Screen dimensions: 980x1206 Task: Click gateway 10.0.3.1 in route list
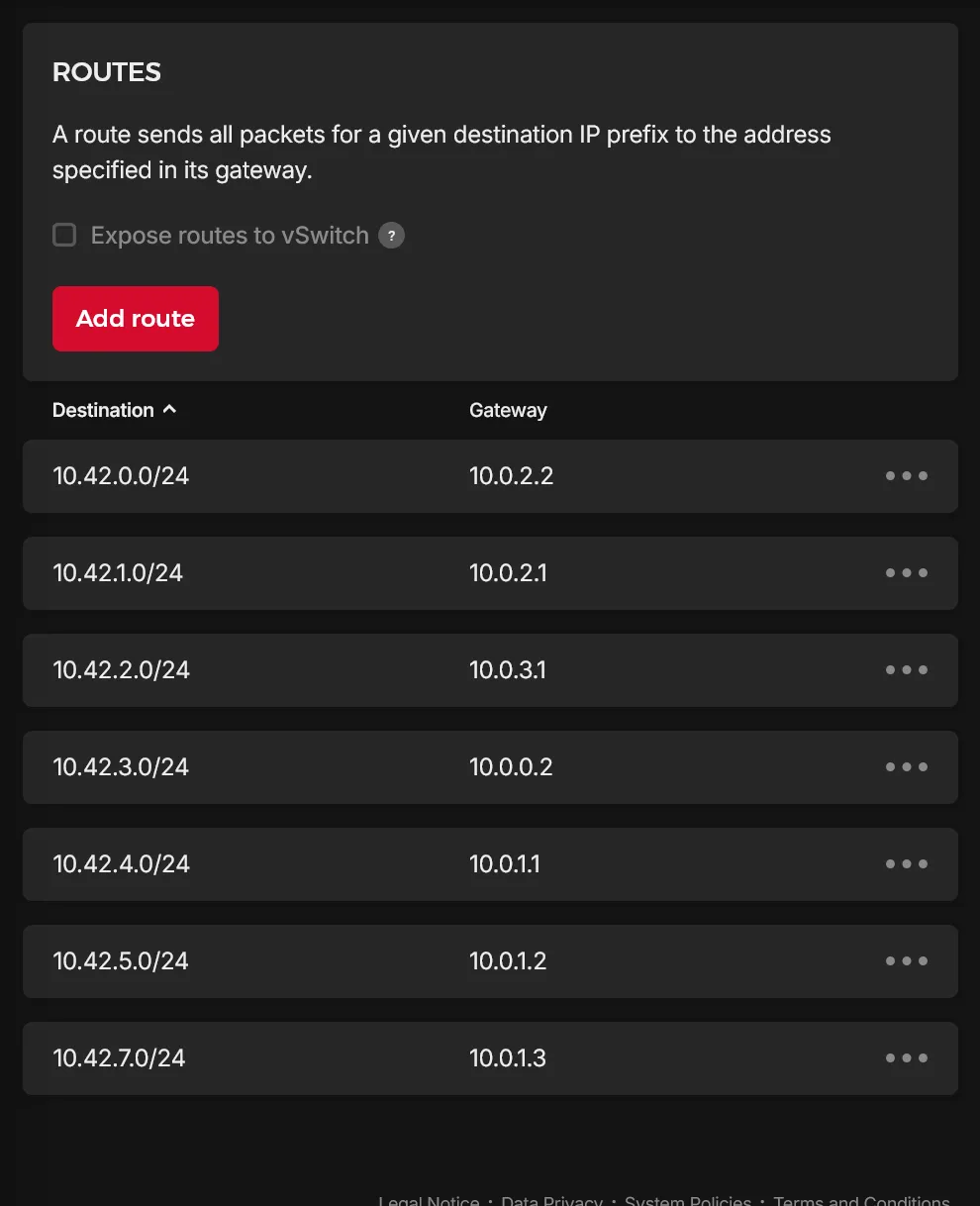tap(507, 670)
